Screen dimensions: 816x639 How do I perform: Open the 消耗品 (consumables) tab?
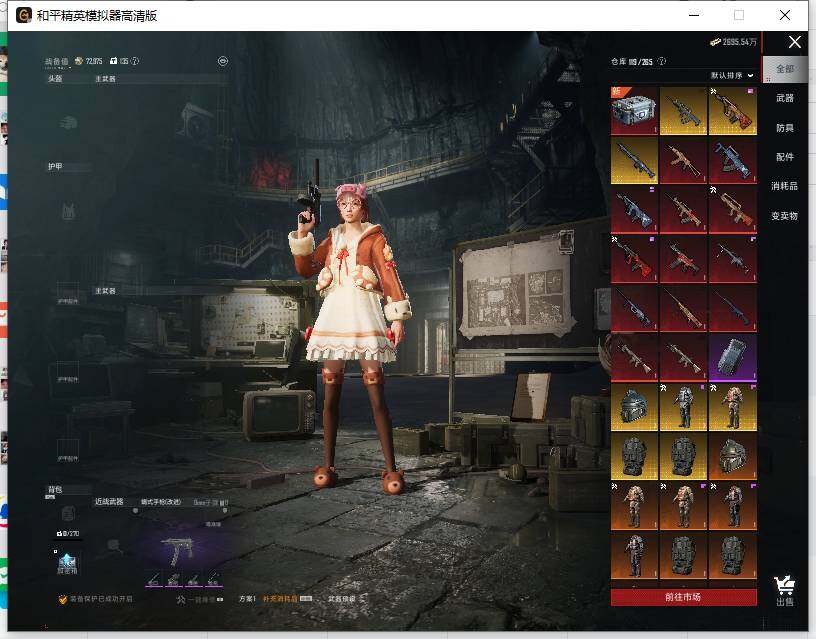(x=785, y=186)
